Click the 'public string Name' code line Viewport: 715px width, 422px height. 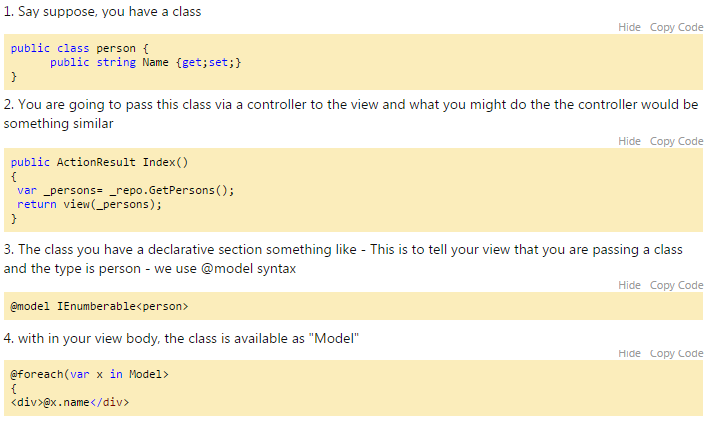pyautogui.click(x=145, y=63)
